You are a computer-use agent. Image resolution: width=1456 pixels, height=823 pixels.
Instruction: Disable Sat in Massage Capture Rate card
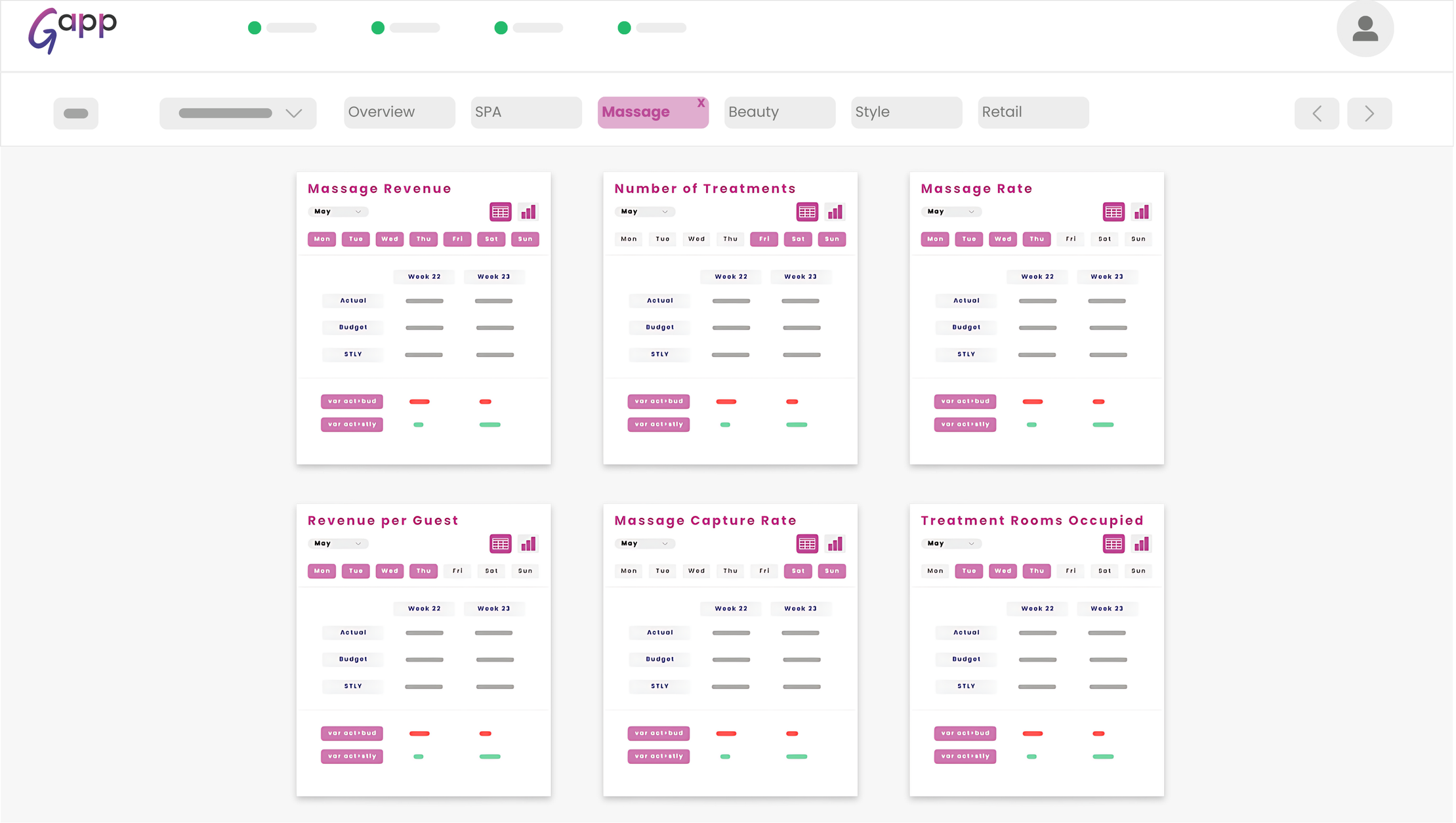tap(799, 572)
